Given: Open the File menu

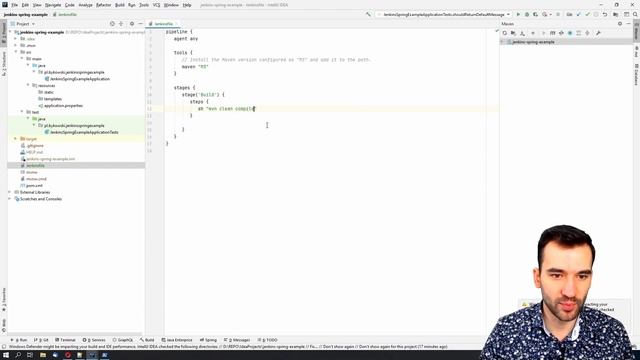Looking at the screenshot, I should (x=14, y=5).
